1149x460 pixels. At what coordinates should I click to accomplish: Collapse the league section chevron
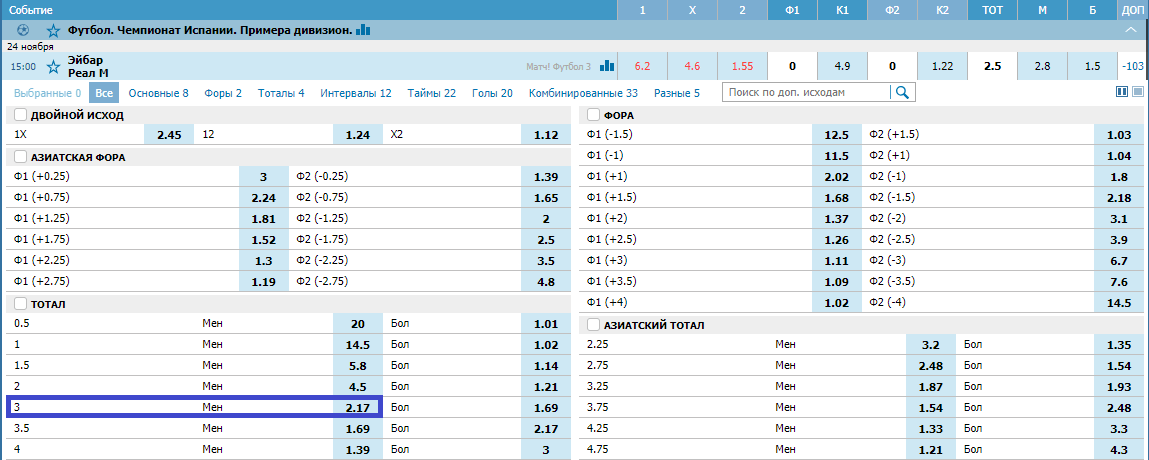click(1130, 30)
